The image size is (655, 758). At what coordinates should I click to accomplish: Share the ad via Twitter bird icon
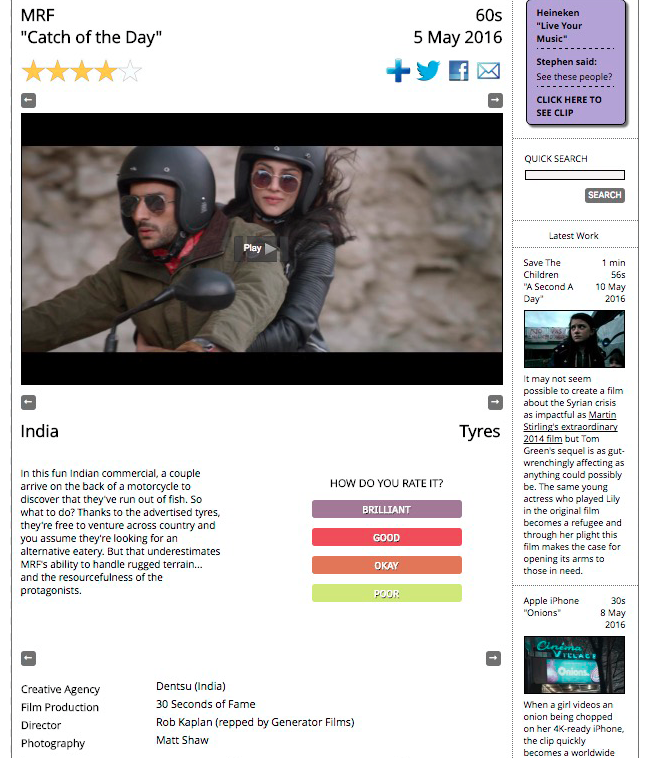[428, 71]
